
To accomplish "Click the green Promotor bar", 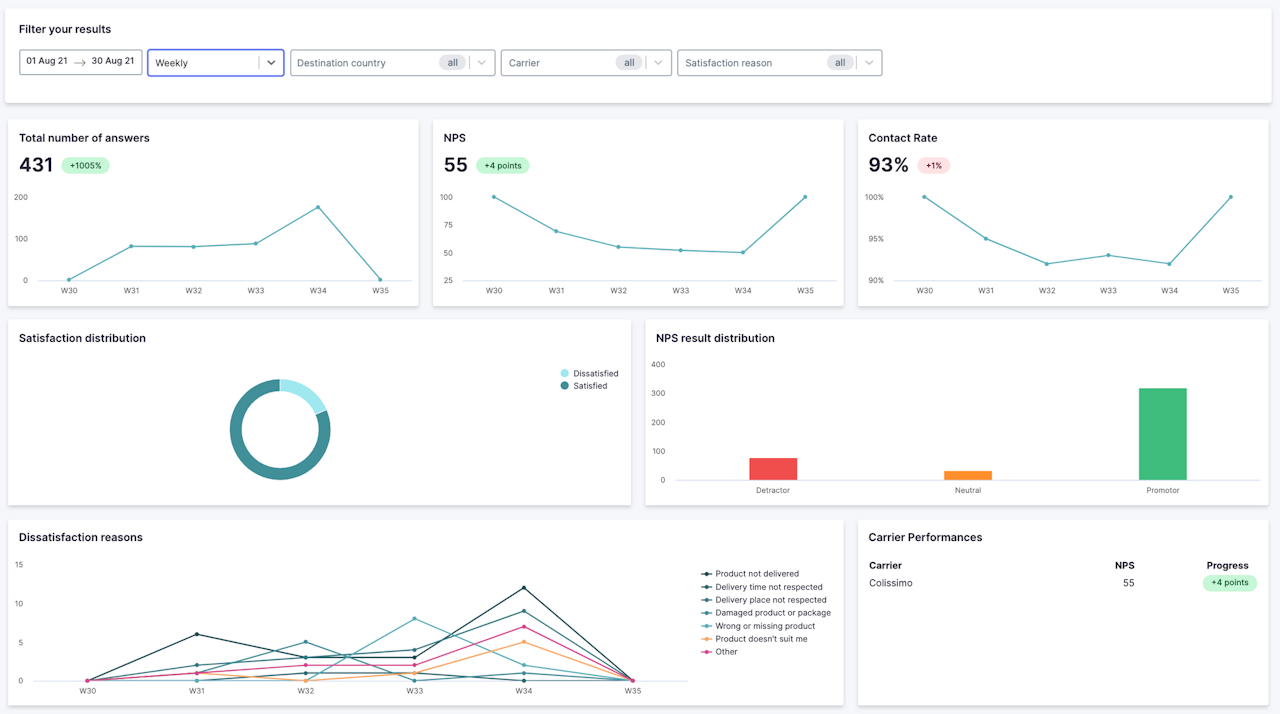I will pyautogui.click(x=1162, y=434).
